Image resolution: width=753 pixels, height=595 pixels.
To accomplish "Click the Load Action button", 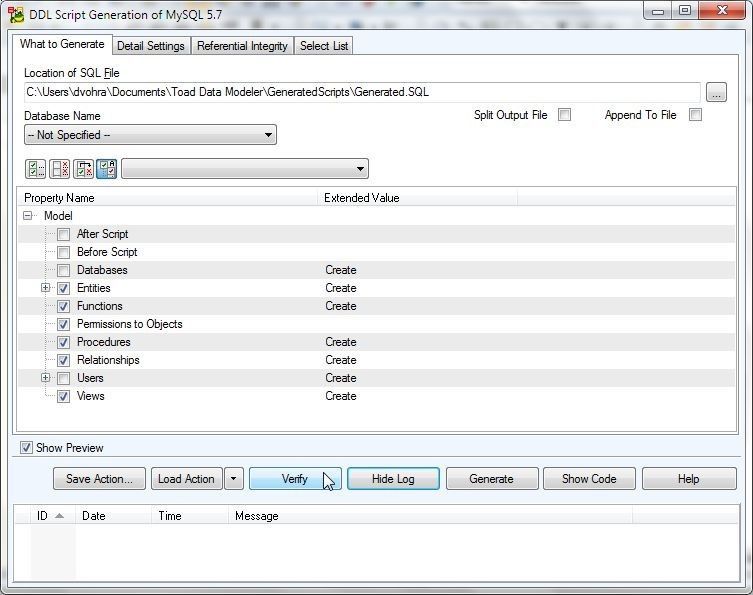I will point(186,479).
